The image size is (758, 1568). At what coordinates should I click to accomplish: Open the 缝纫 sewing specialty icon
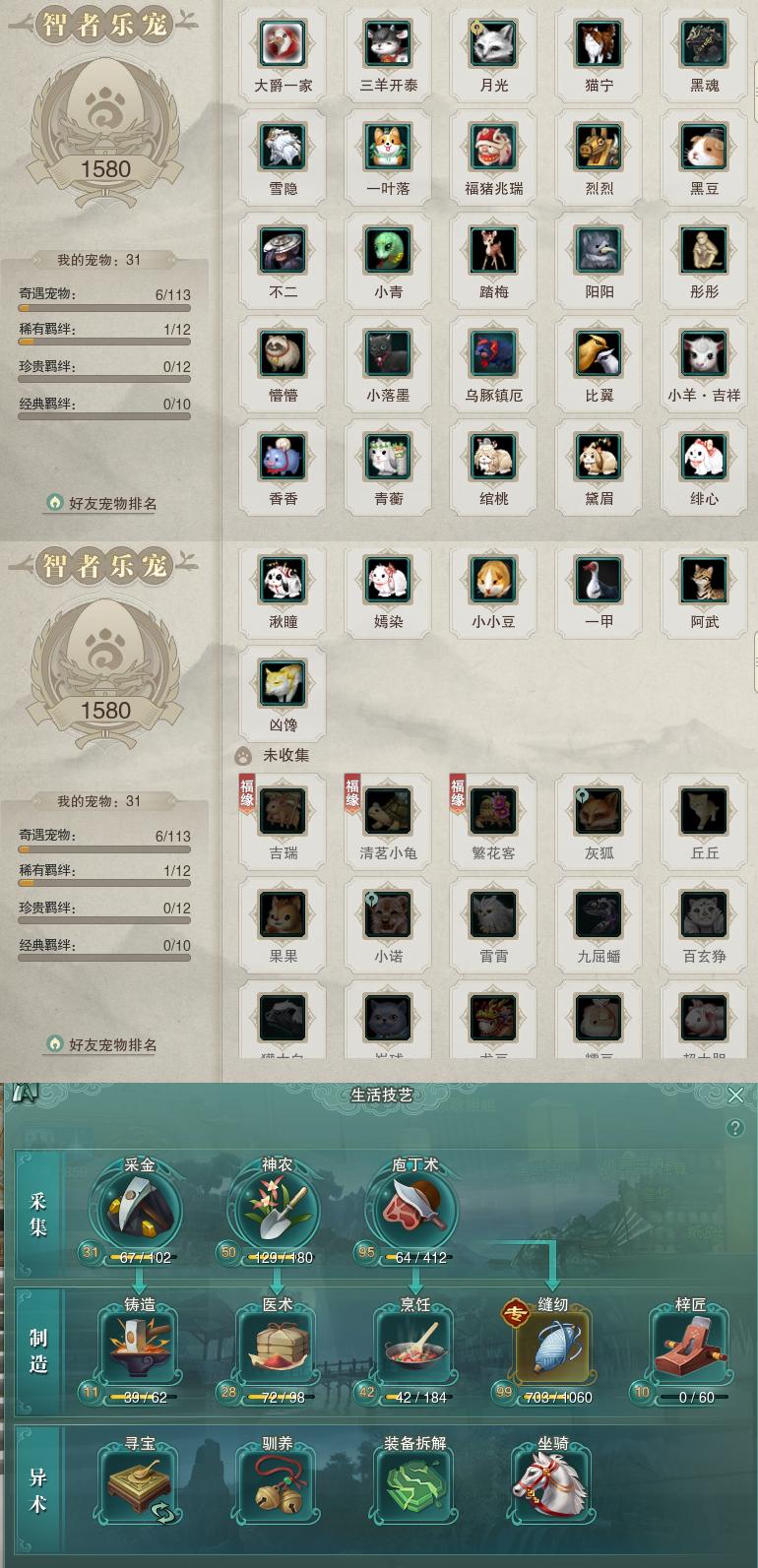tap(552, 1348)
